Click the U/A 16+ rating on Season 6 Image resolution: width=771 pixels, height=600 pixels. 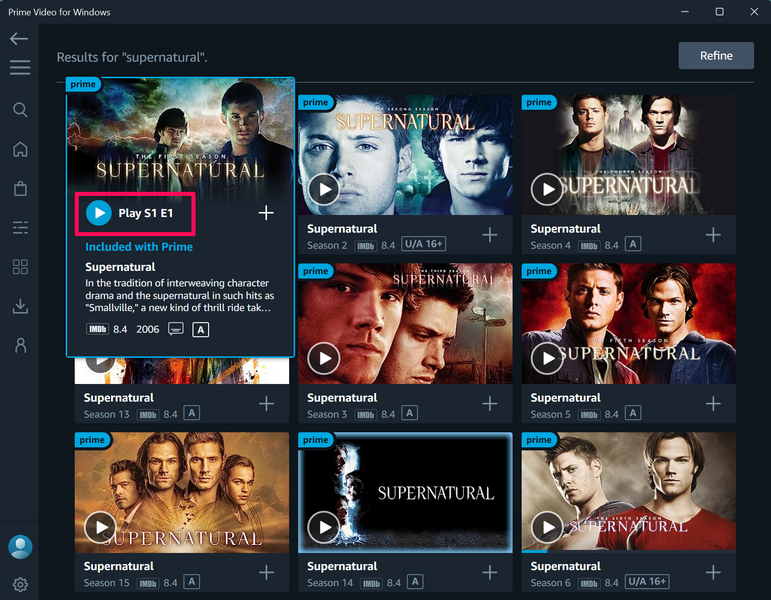point(647,581)
